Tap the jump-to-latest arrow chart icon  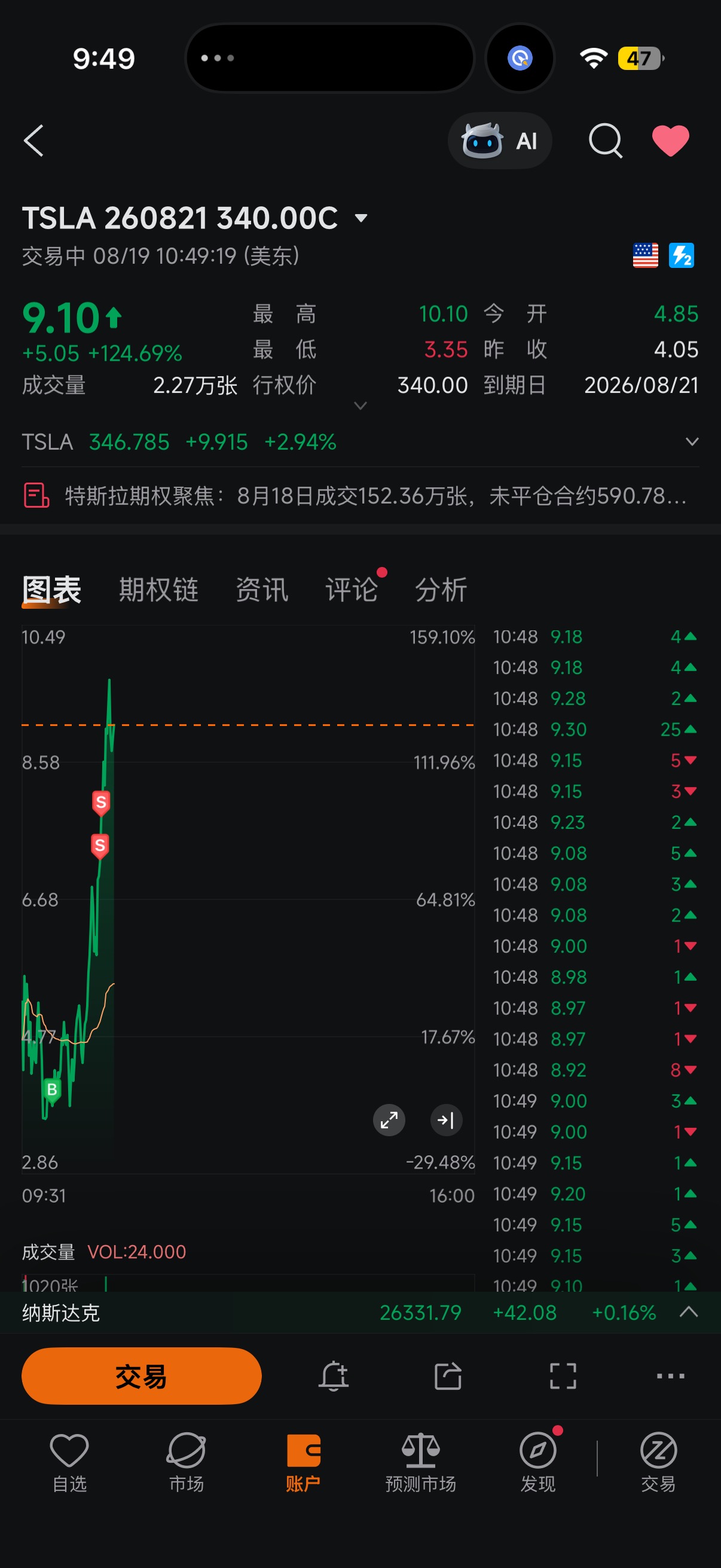tap(446, 1120)
